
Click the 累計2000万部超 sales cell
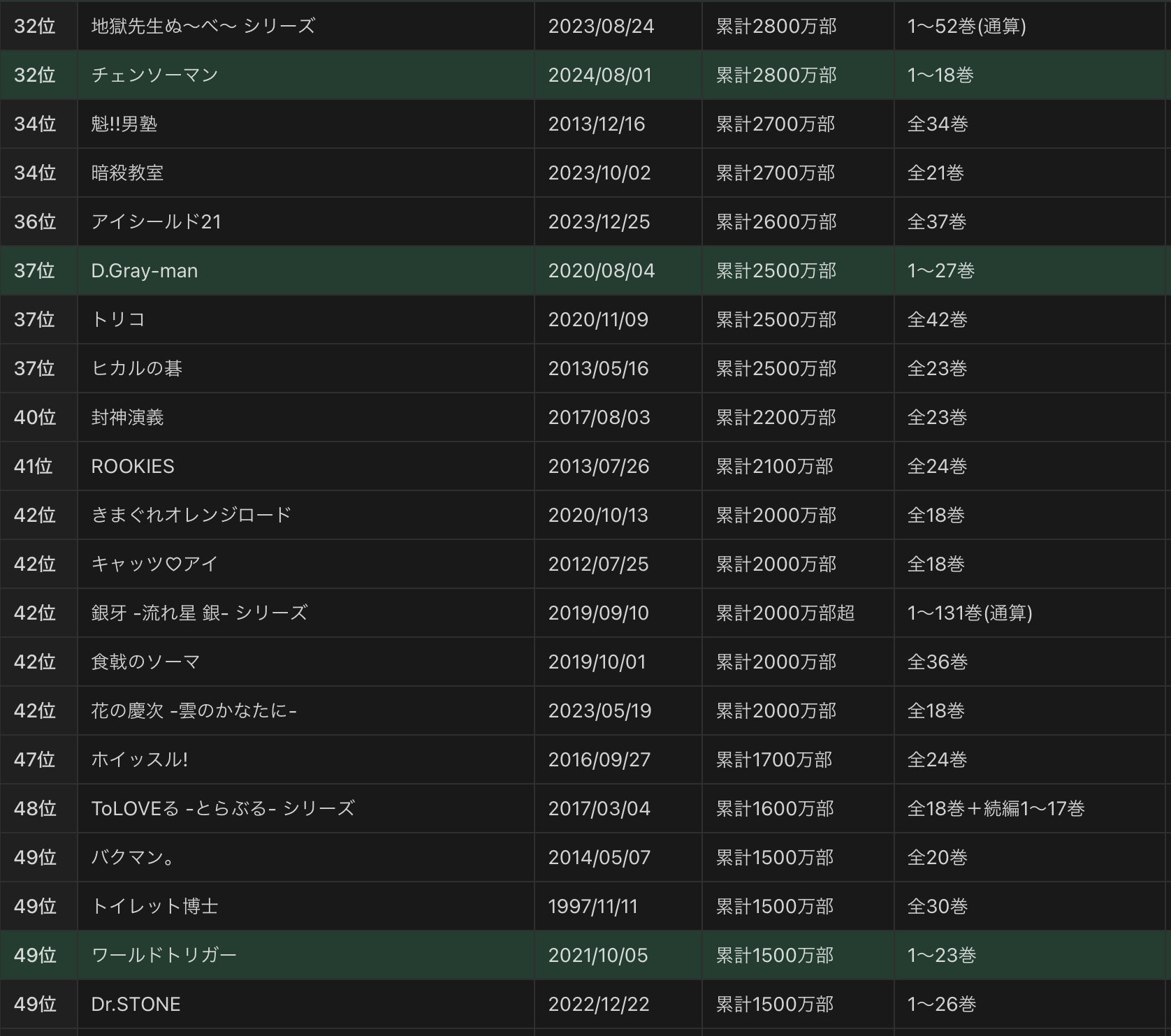click(x=785, y=613)
